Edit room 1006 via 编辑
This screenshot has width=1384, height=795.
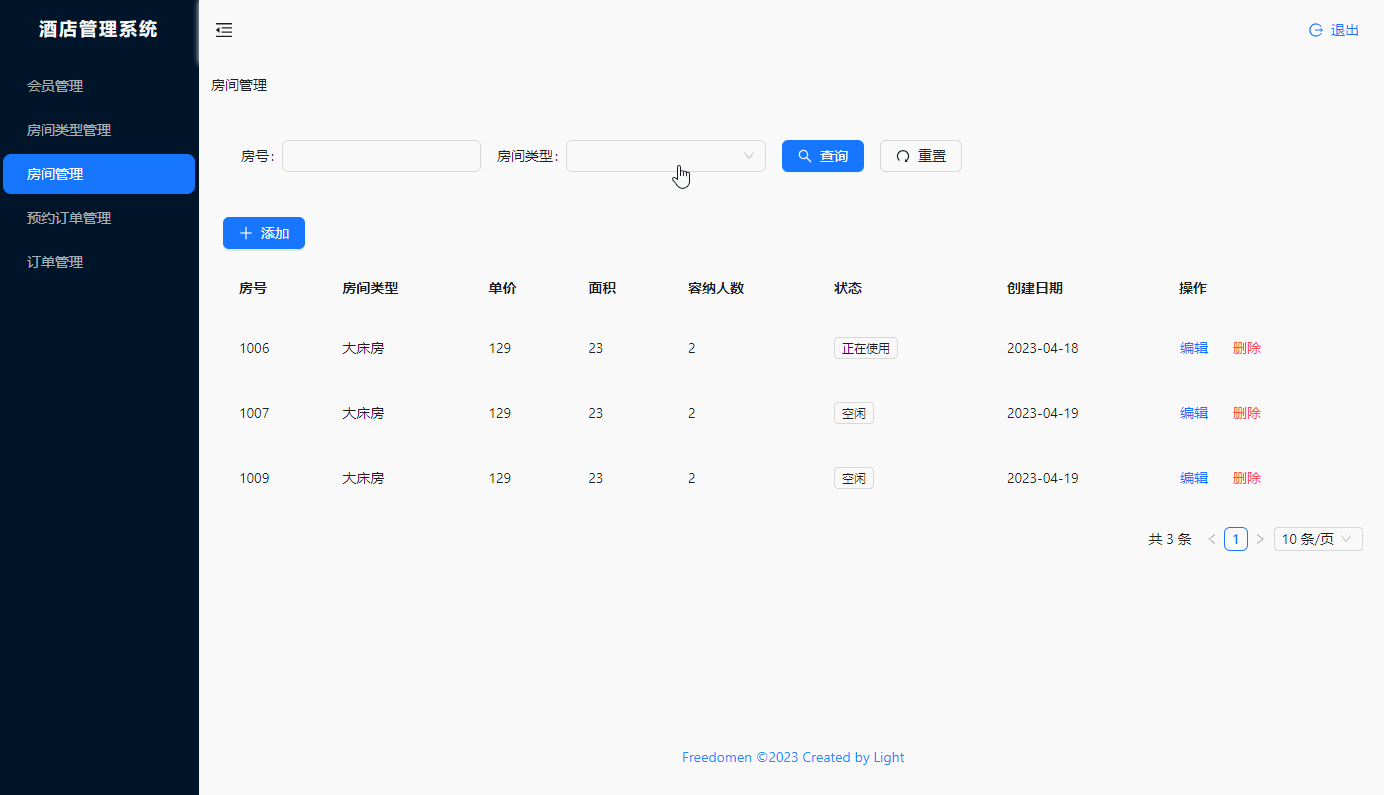coord(1194,348)
